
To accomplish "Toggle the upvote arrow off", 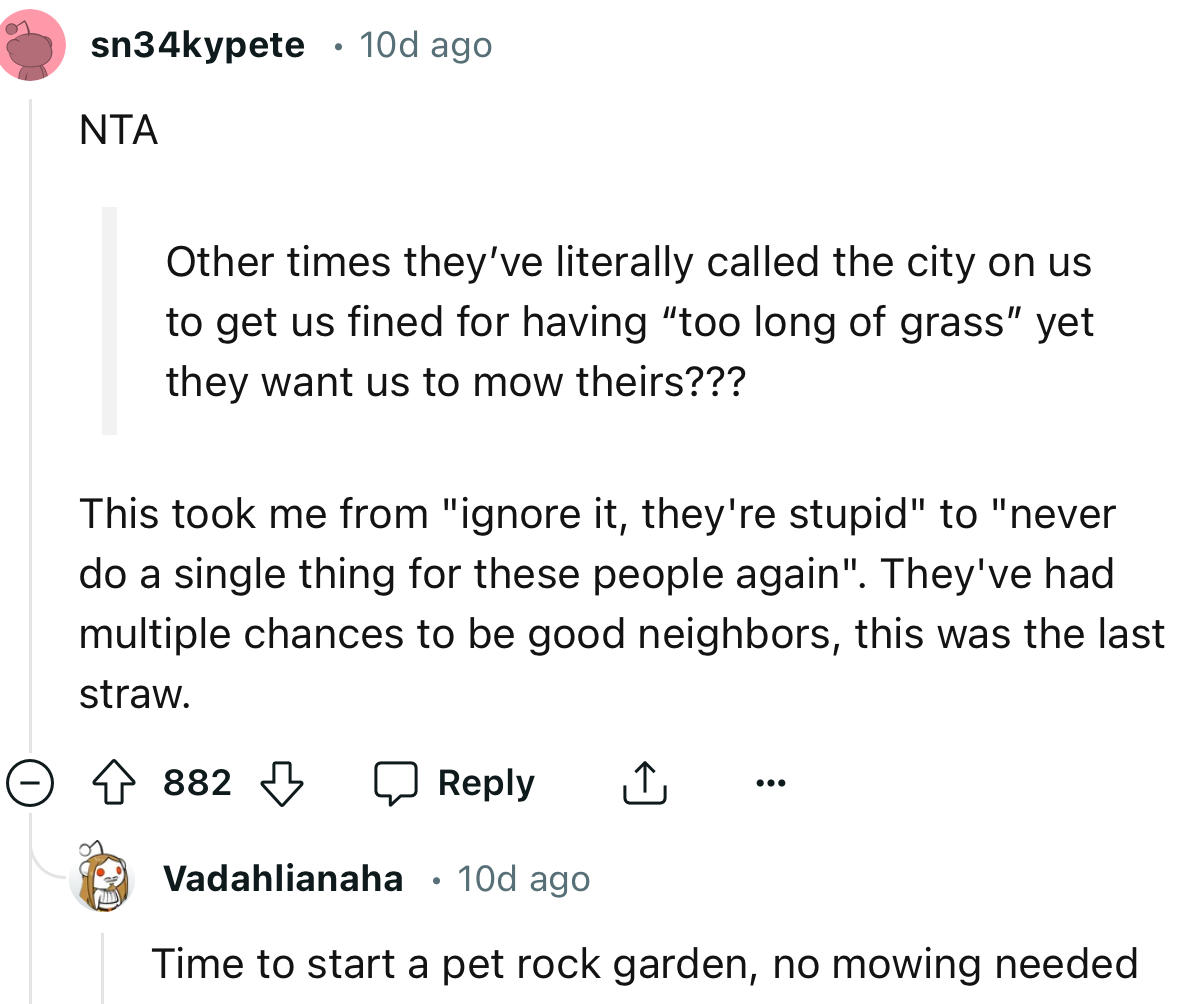I will [x=113, y=783].
